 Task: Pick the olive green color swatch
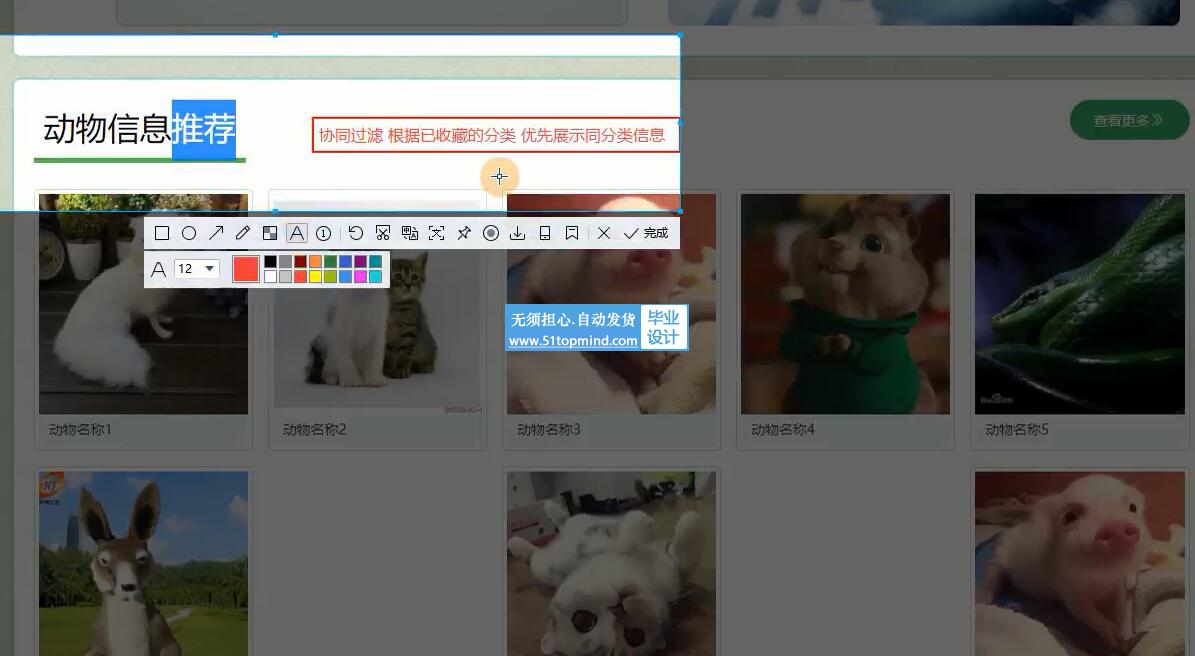click(x=330, y=277)
